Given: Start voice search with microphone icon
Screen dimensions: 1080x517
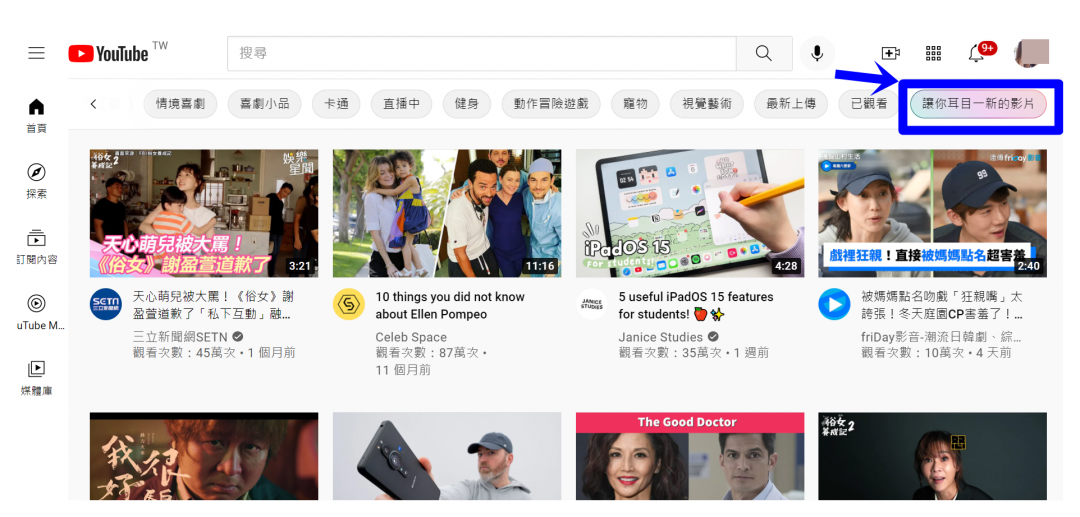Looking at the screenshot, I should coord(817,53).
